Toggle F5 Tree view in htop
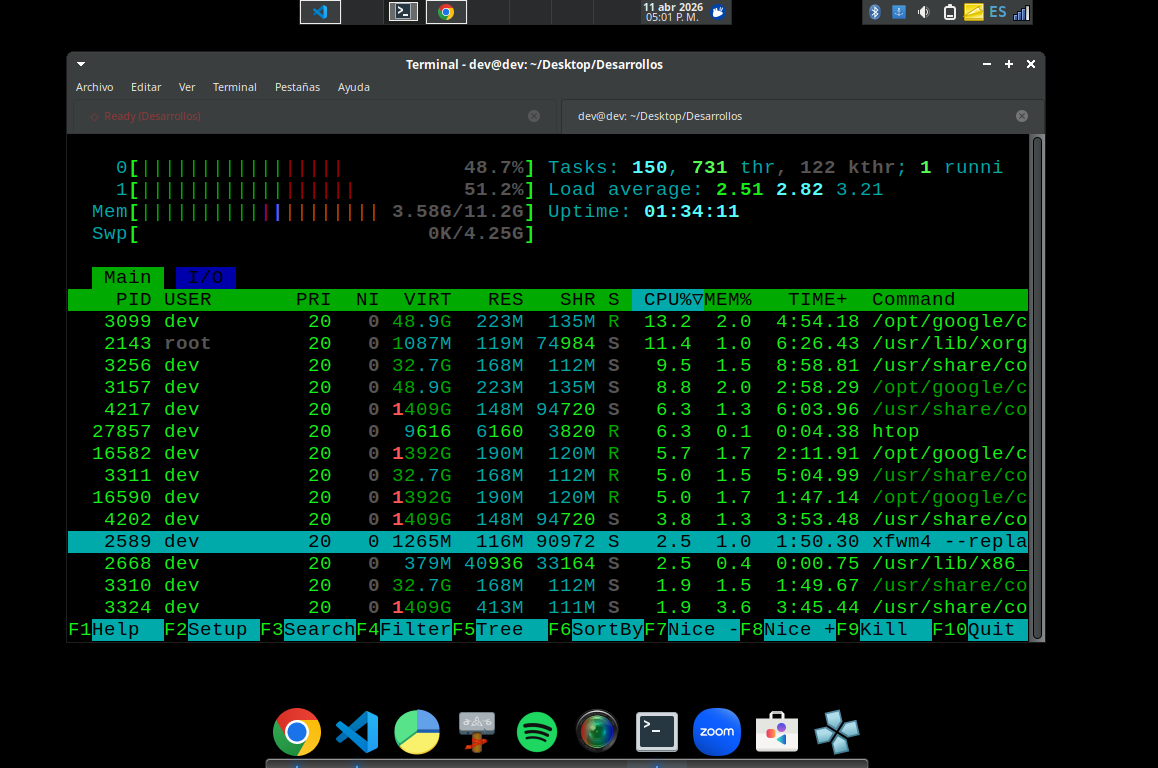This screenshot has height=768, width=1158. (500, 630)
